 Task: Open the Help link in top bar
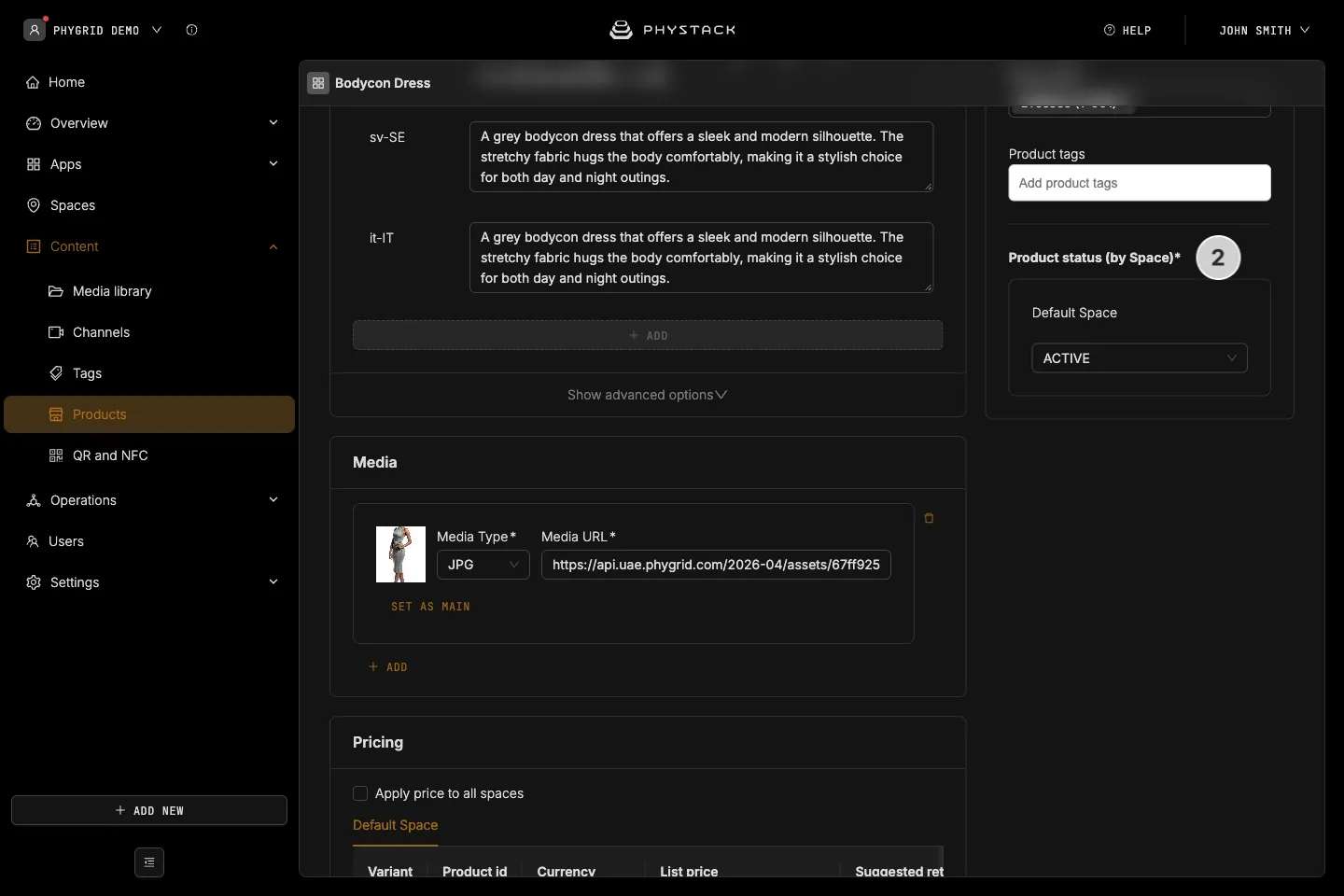1127,30
